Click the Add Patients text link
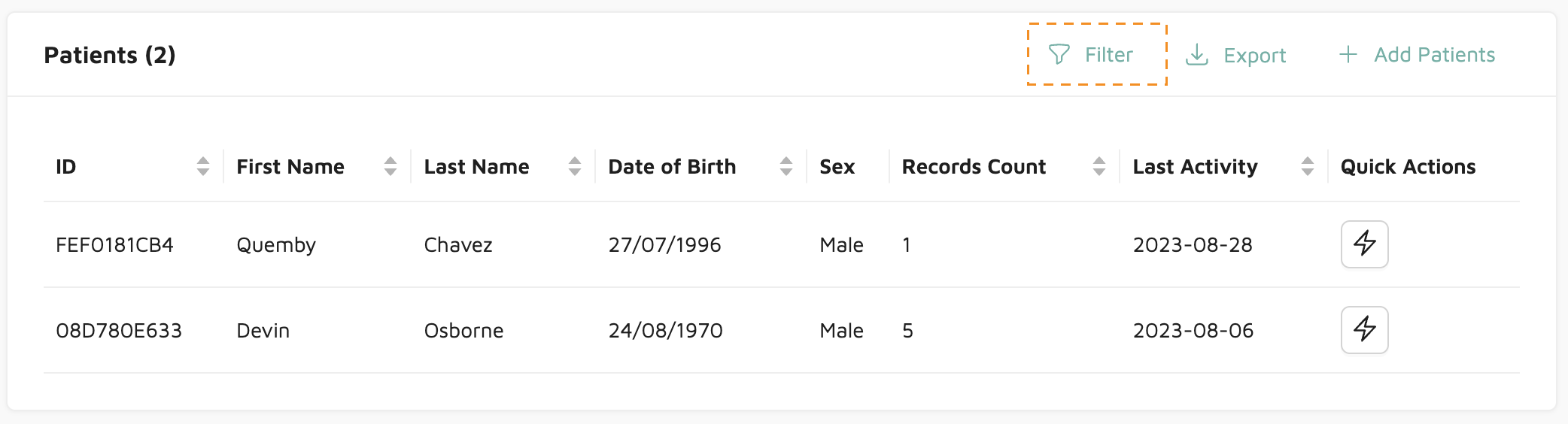The height and width of the screenshot is (424, 1568). (1434, 55)
